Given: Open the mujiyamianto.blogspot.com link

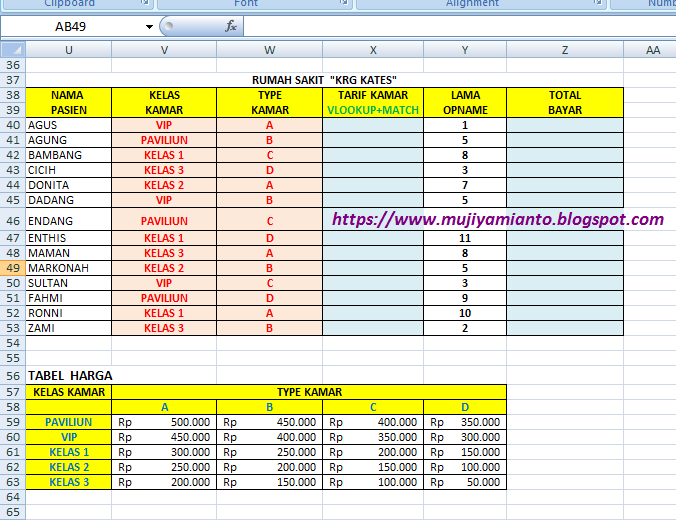Looking at the screenshot, I should [498, 219].
